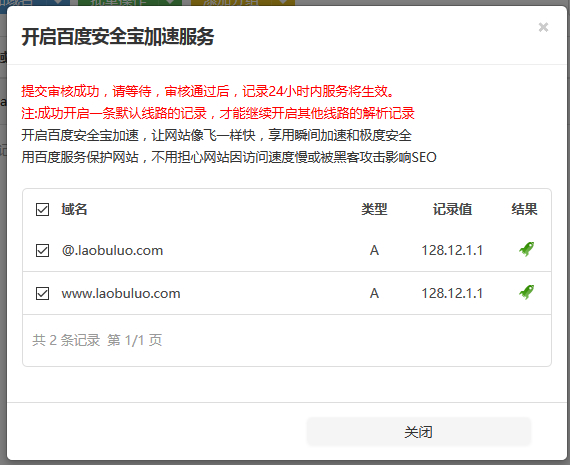Click the A record type in the www.laobuluo.com row
570x465 pixels.
[374, 293]
